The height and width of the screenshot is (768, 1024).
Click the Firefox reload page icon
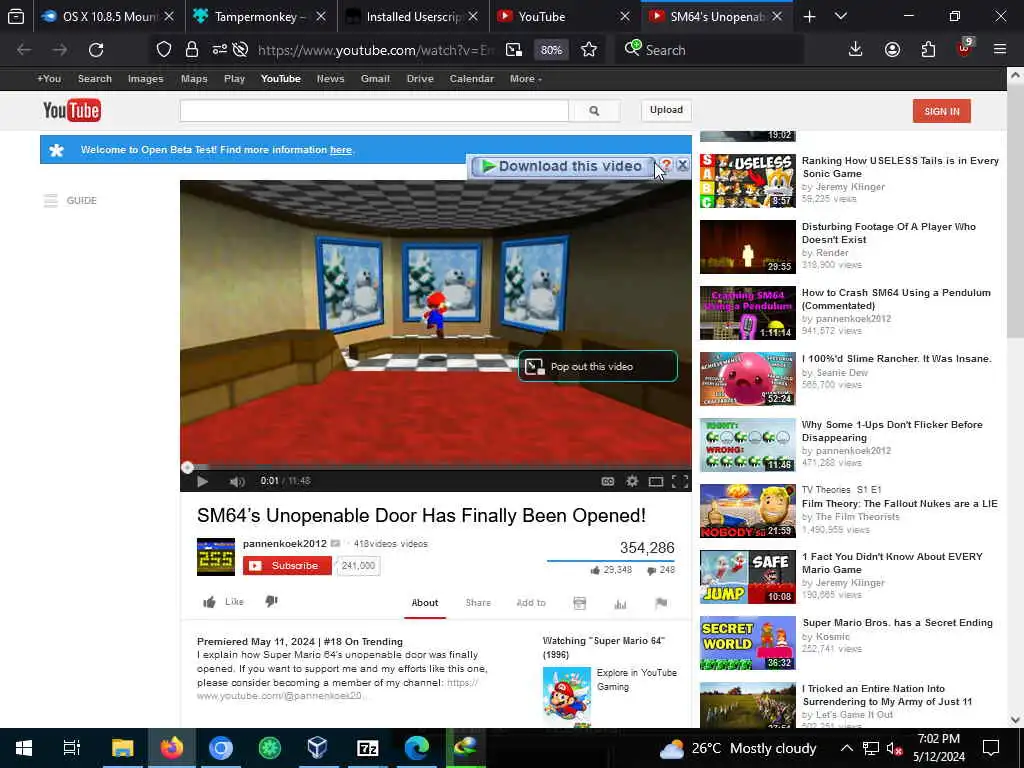tap(96, 50)
